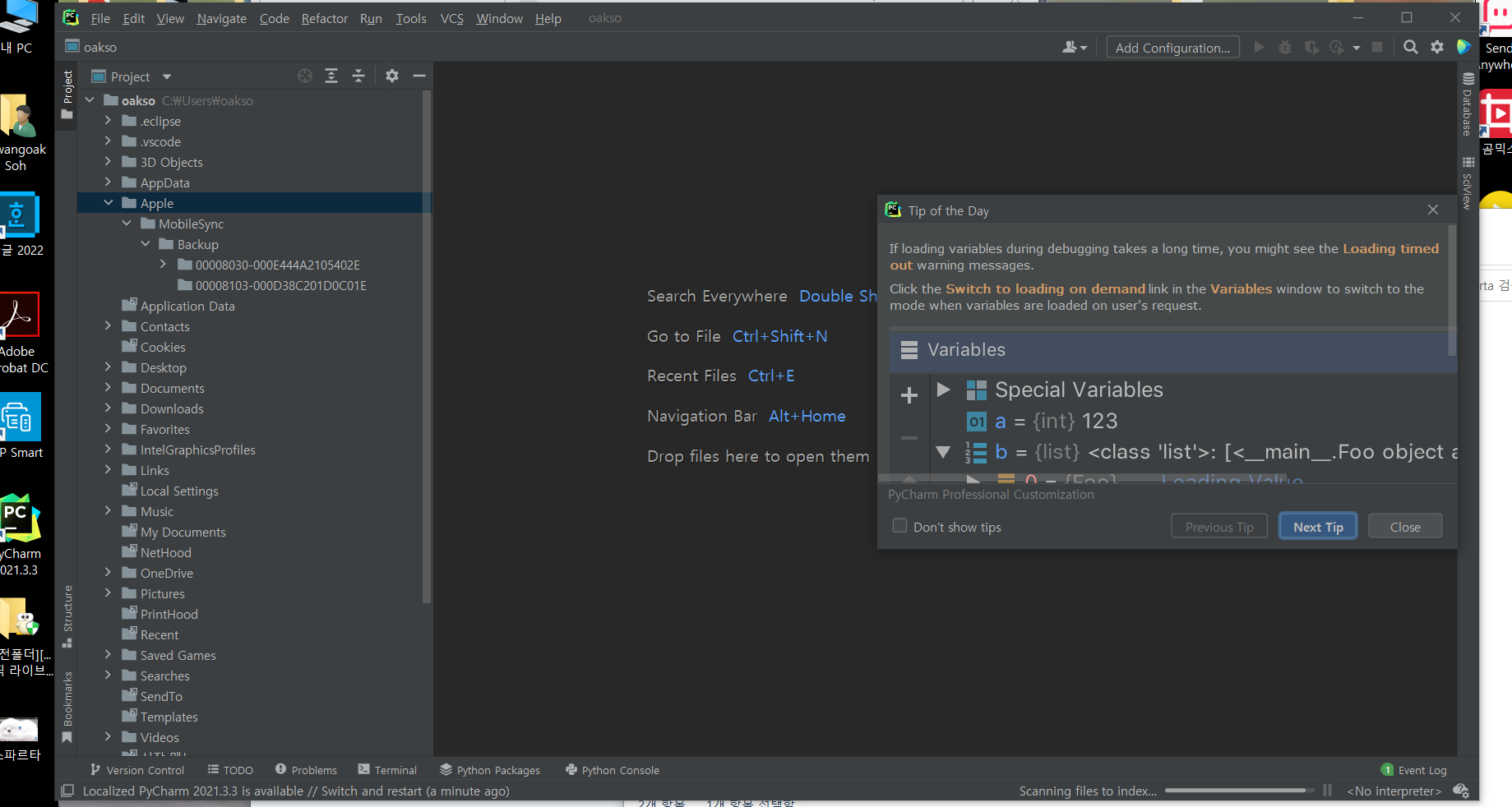Click the indexing progress bar
Screen dimensions: 1512x807
point(1239,791)
